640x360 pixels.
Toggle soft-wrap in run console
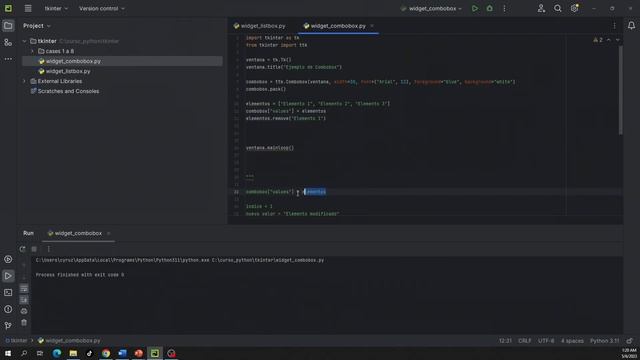[24, 289]
